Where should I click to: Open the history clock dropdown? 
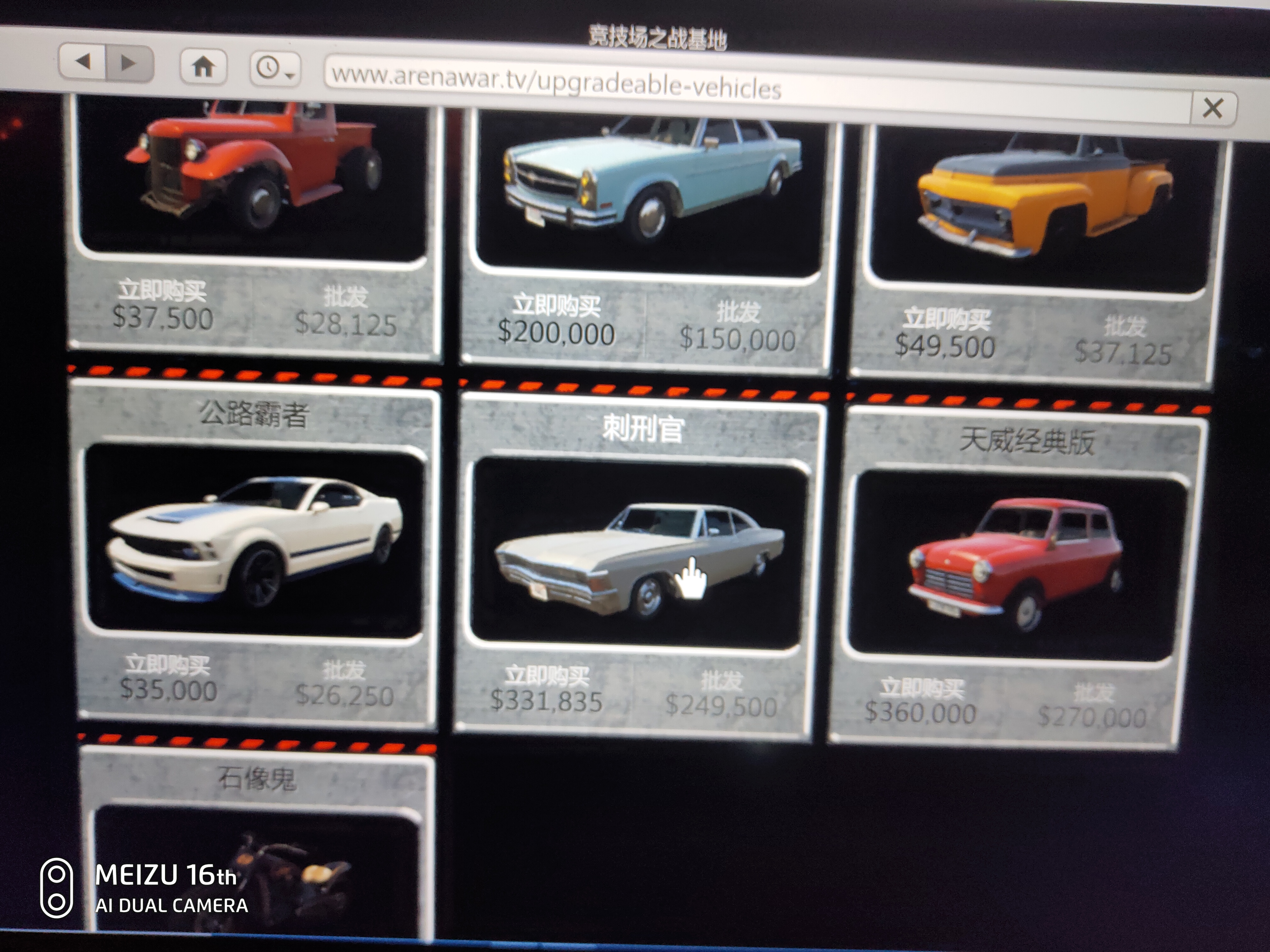coord(274,69)
